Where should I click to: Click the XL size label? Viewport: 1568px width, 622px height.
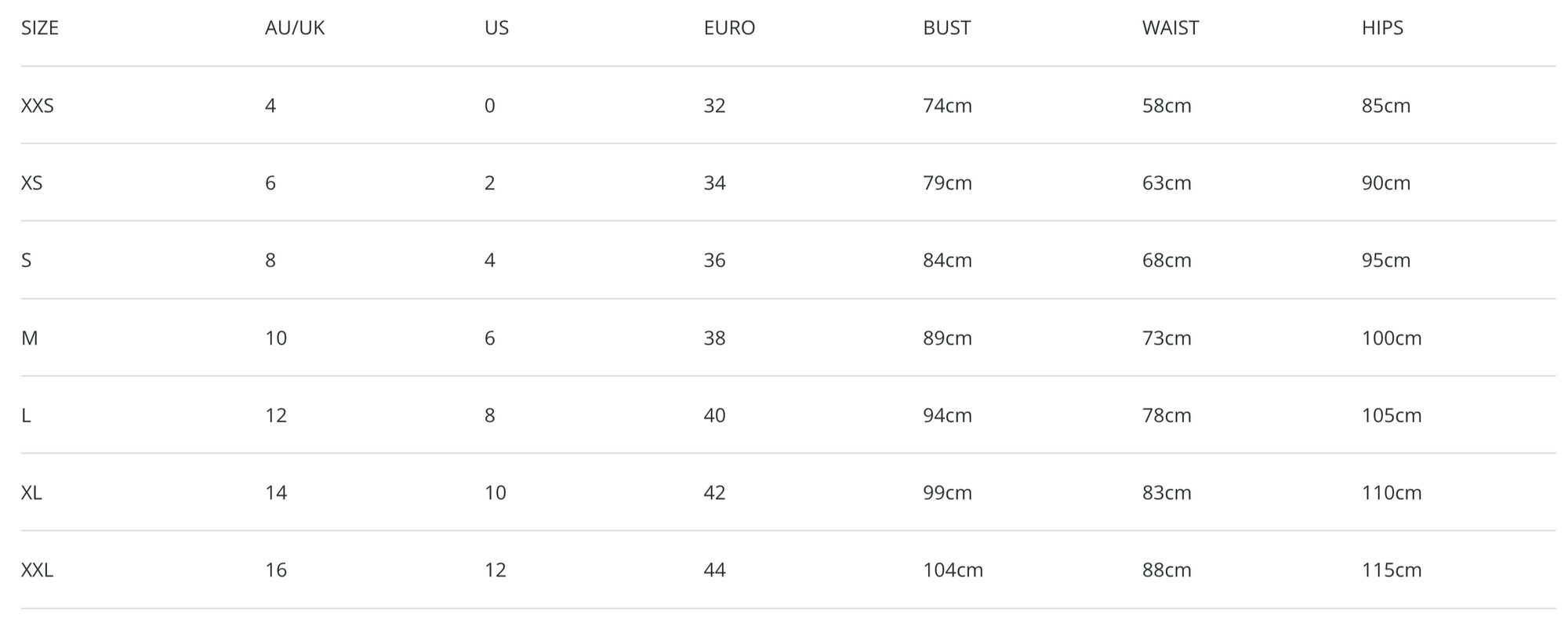point(31,493)
